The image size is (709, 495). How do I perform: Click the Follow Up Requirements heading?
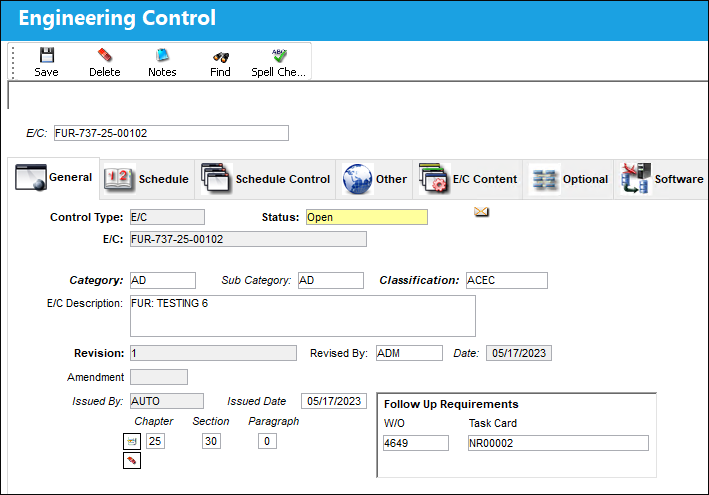pos(451,404)
